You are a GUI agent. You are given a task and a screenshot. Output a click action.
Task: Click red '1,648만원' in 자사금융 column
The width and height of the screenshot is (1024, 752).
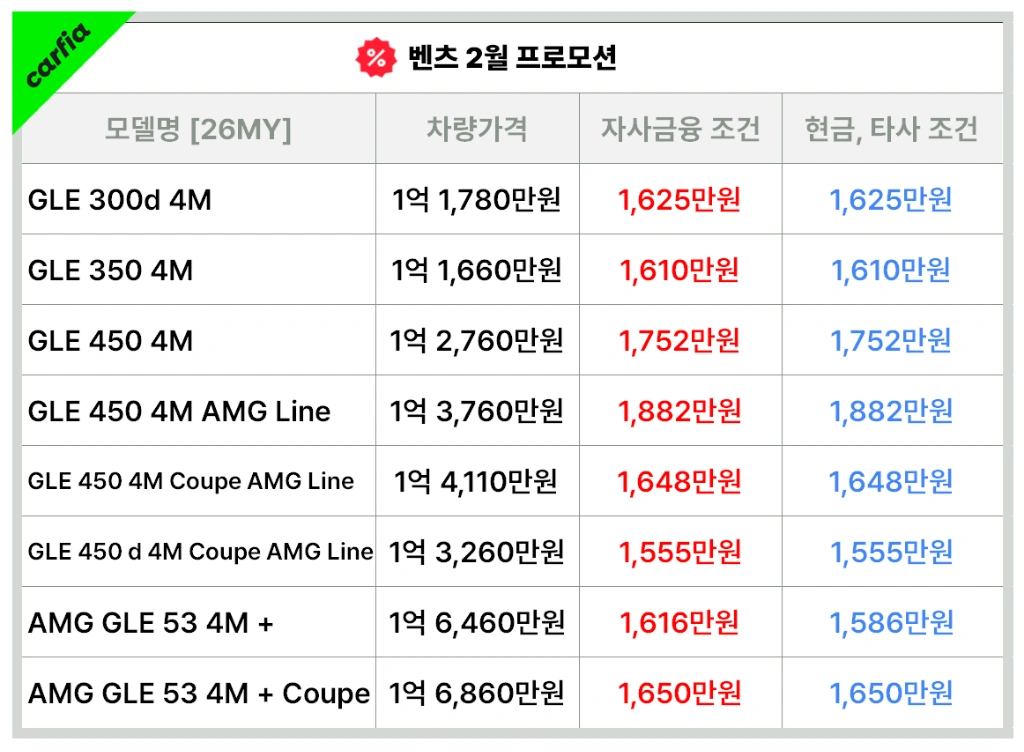[680, 482]
